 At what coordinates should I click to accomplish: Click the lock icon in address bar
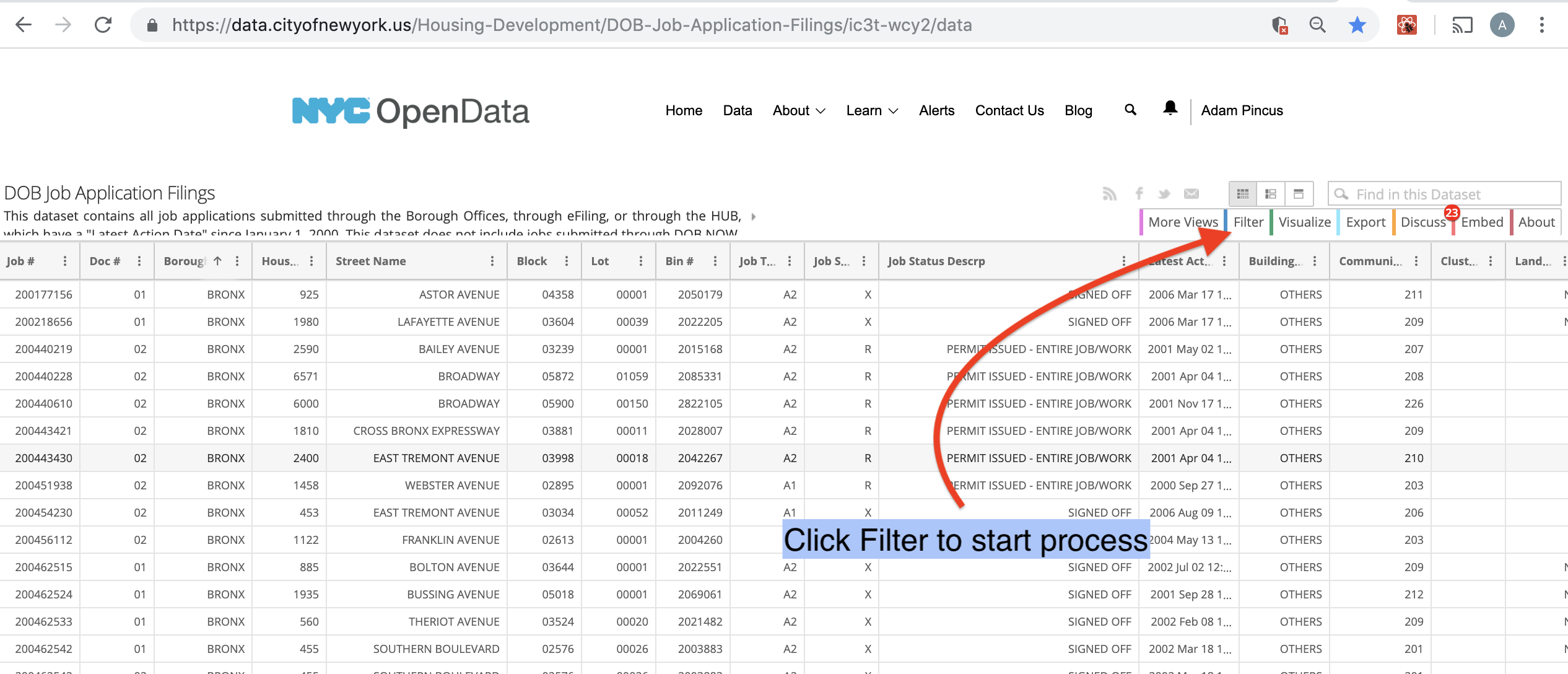(152, 25)
